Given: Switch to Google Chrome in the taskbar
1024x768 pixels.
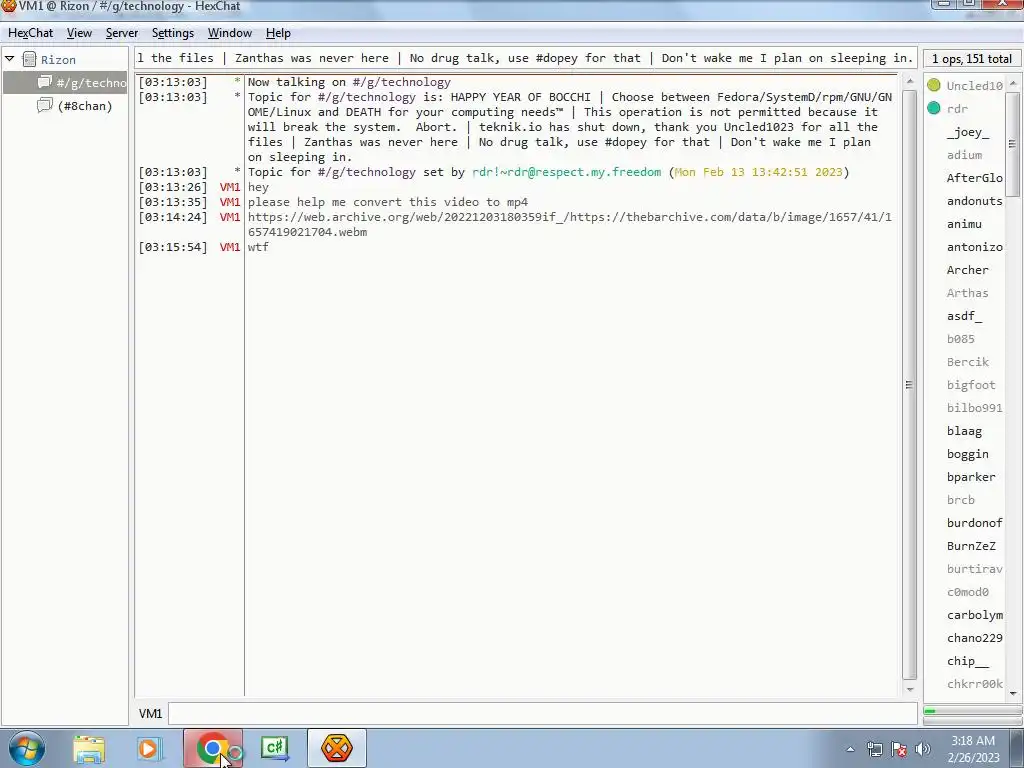Looking at the screenshot, I should click(213, 748).
